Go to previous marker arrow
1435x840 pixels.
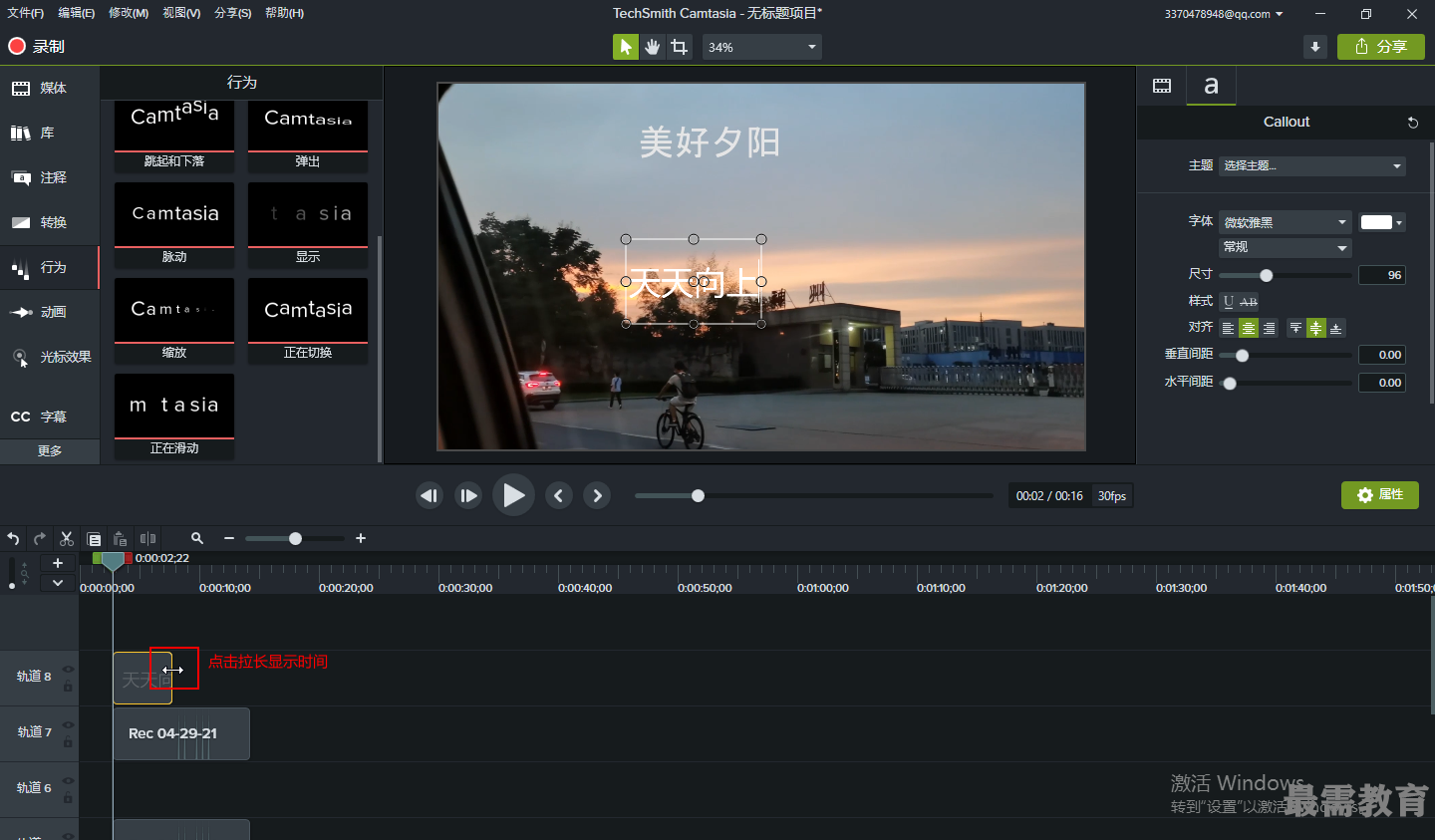click(559, 495)
